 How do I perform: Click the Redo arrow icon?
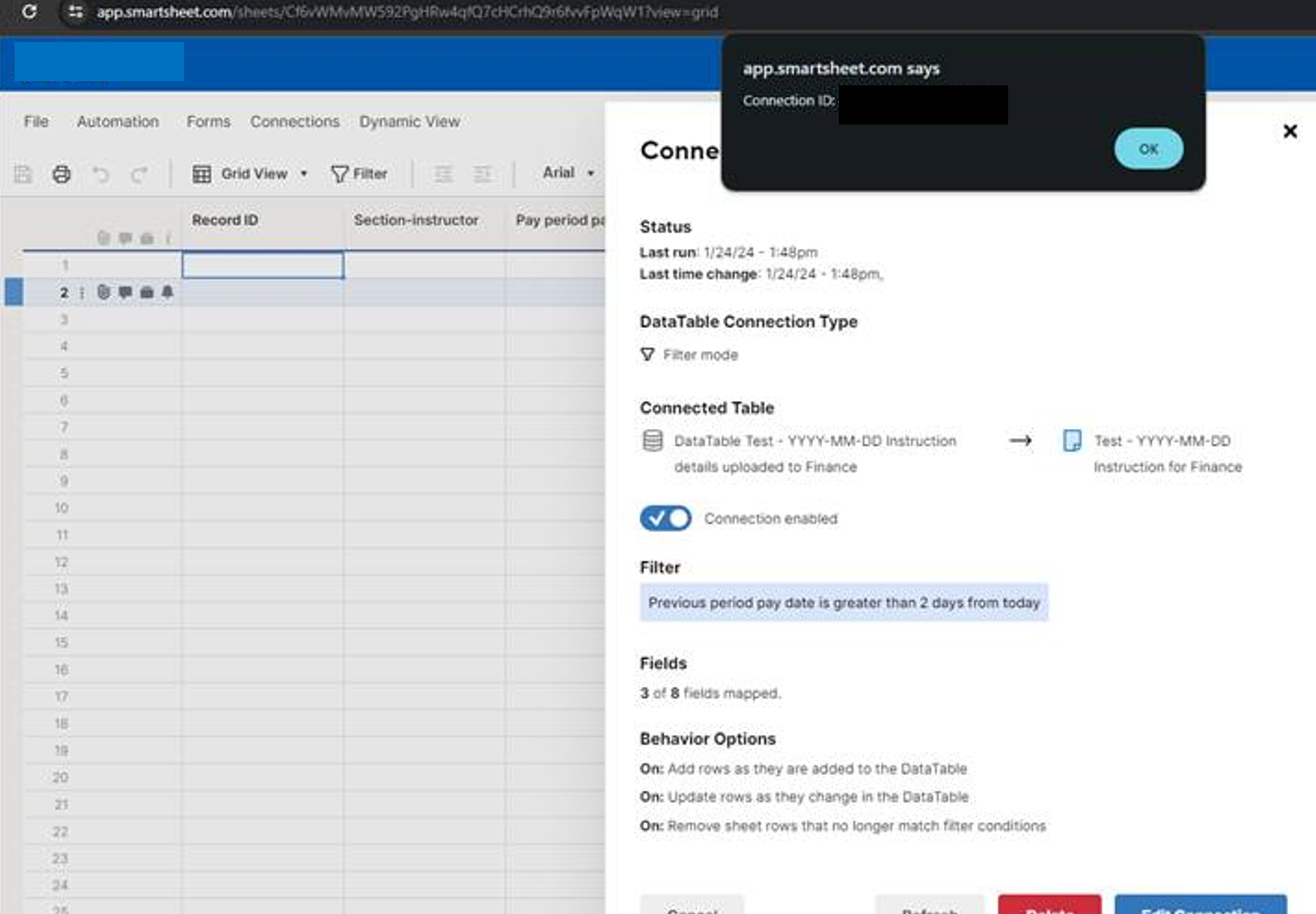pos(139,175)
